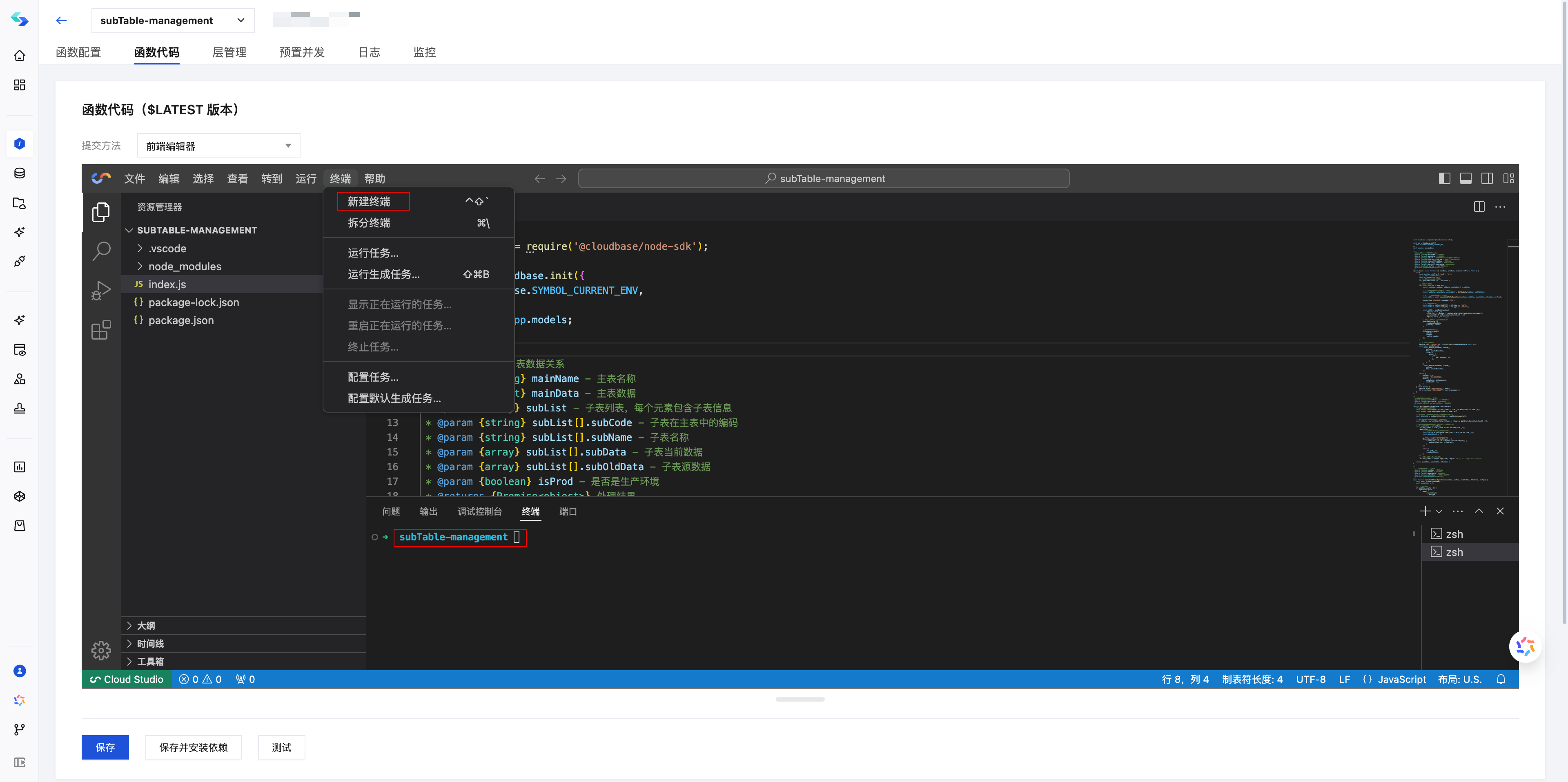Open the Extensions icon in activity bar
The image size is (1568, 782).
coord(101,330)
